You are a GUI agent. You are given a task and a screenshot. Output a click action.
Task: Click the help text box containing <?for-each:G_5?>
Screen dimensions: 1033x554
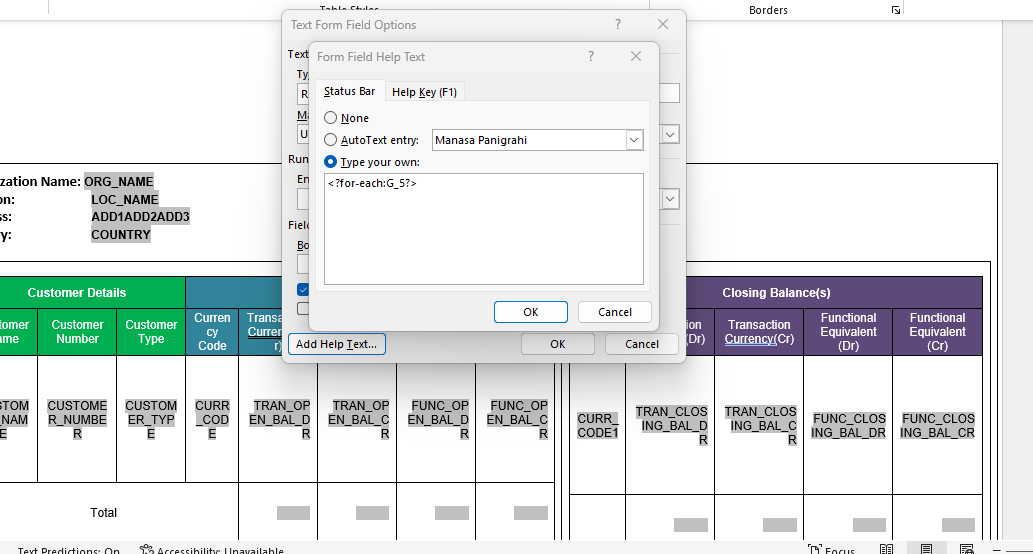click(484, 229)
